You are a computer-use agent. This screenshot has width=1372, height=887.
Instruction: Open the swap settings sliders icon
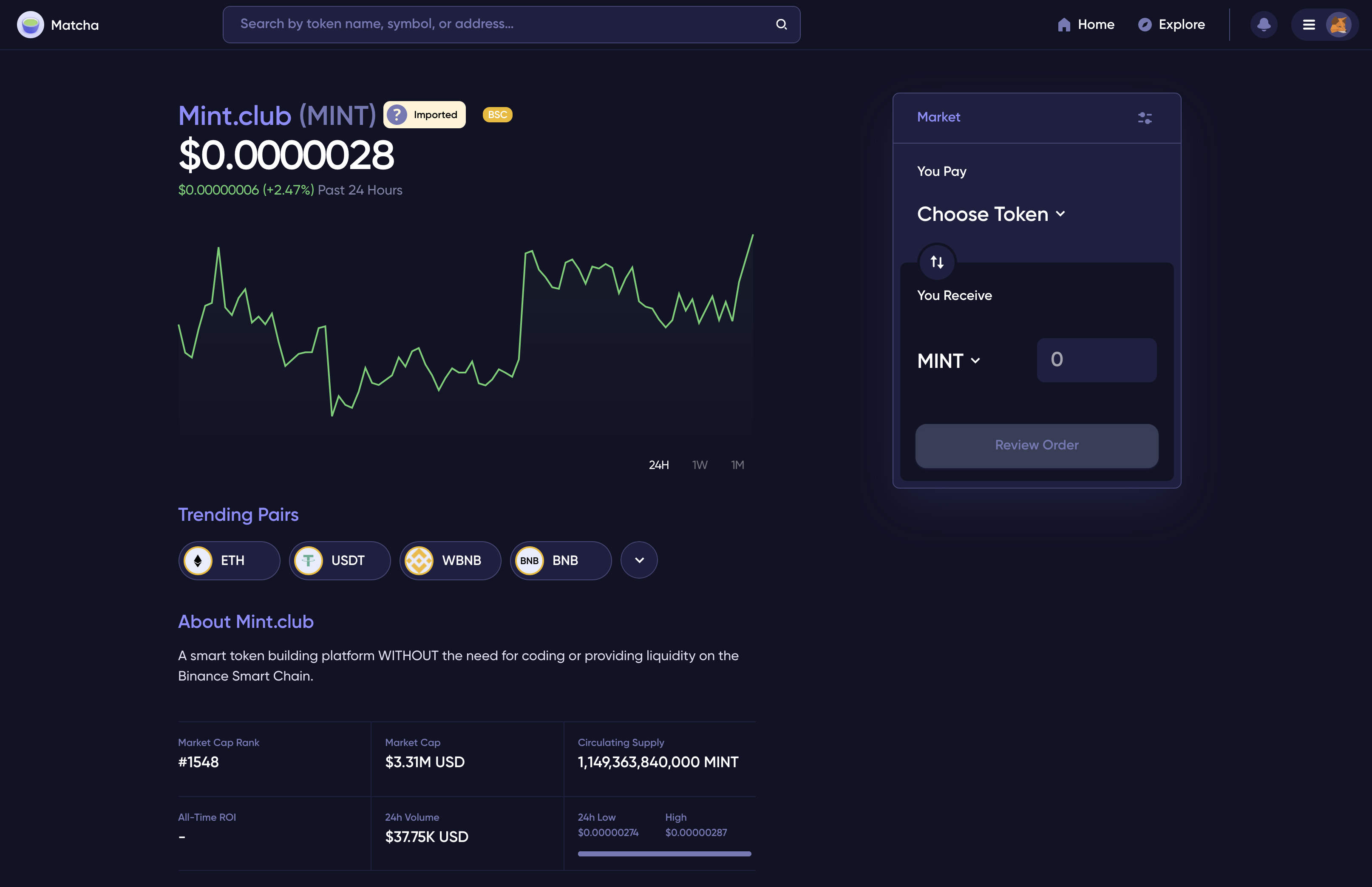[x=1144, y=118]
